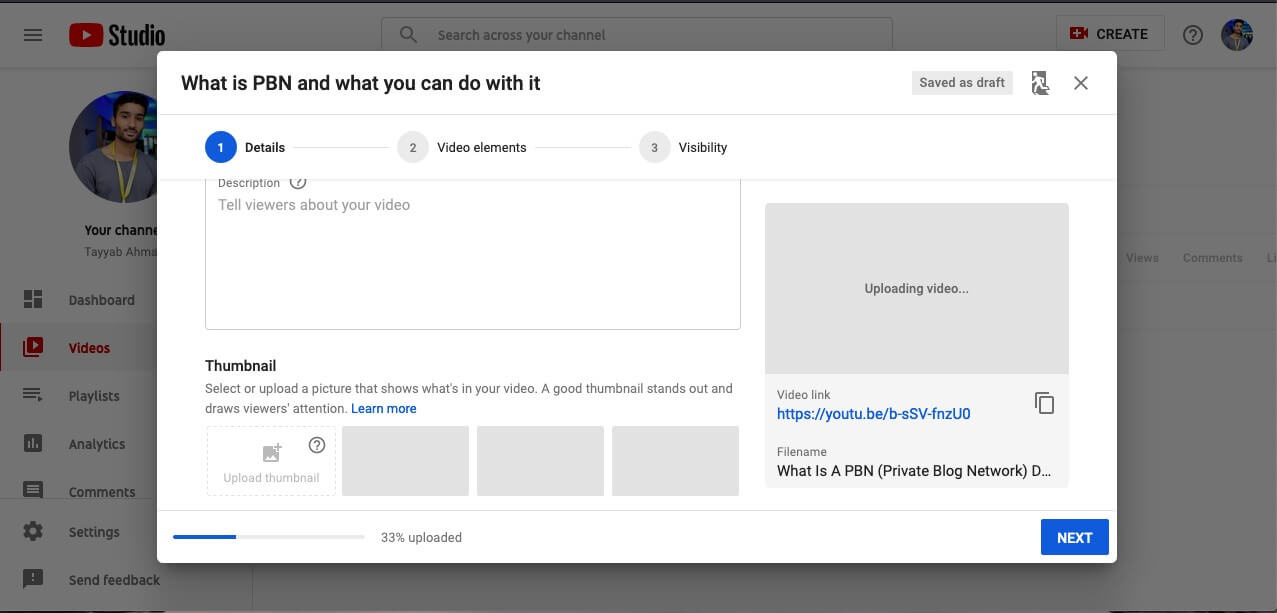Click the description help icon
This screenshot has width=1277, height=613.
click(298, 183)
